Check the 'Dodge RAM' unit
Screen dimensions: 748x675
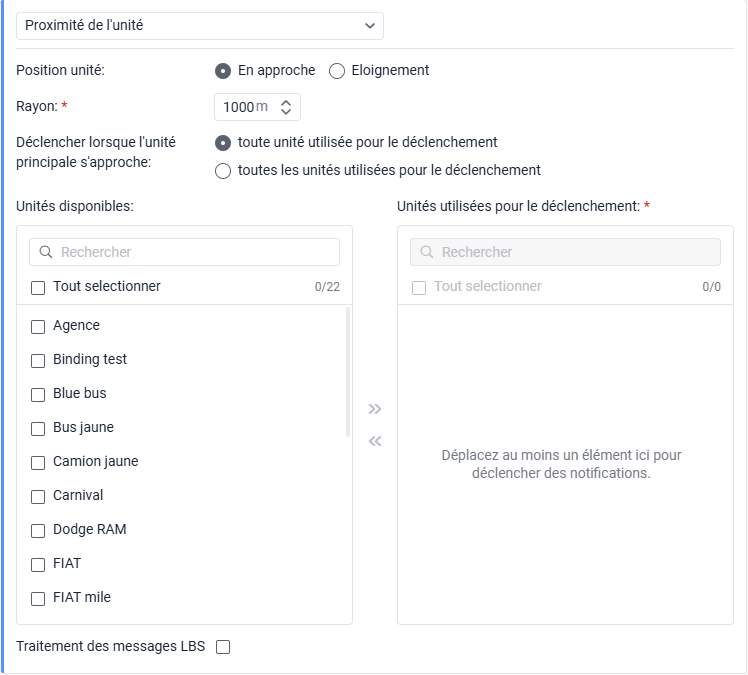click(38, 530)
